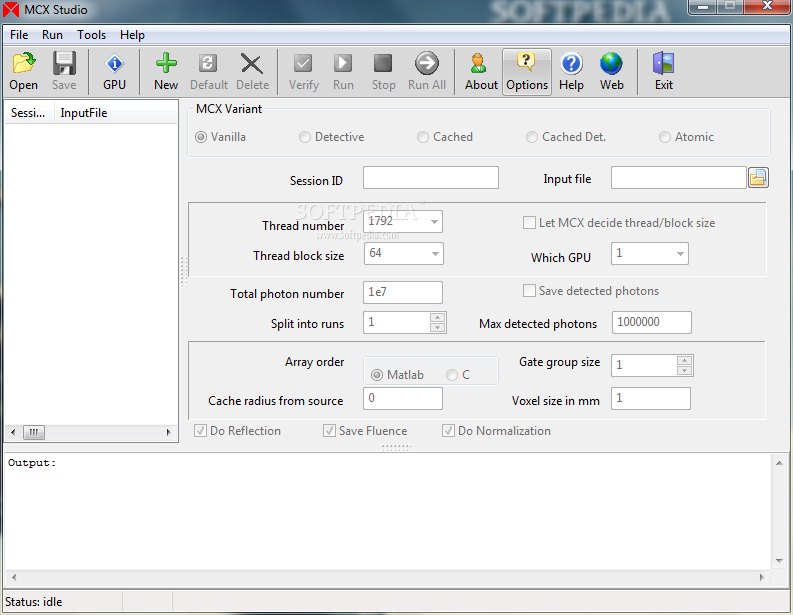The width and height of the screenshot is (793, 615).
Task: Click output pane scroll down arrow
Action: point(779,560)
